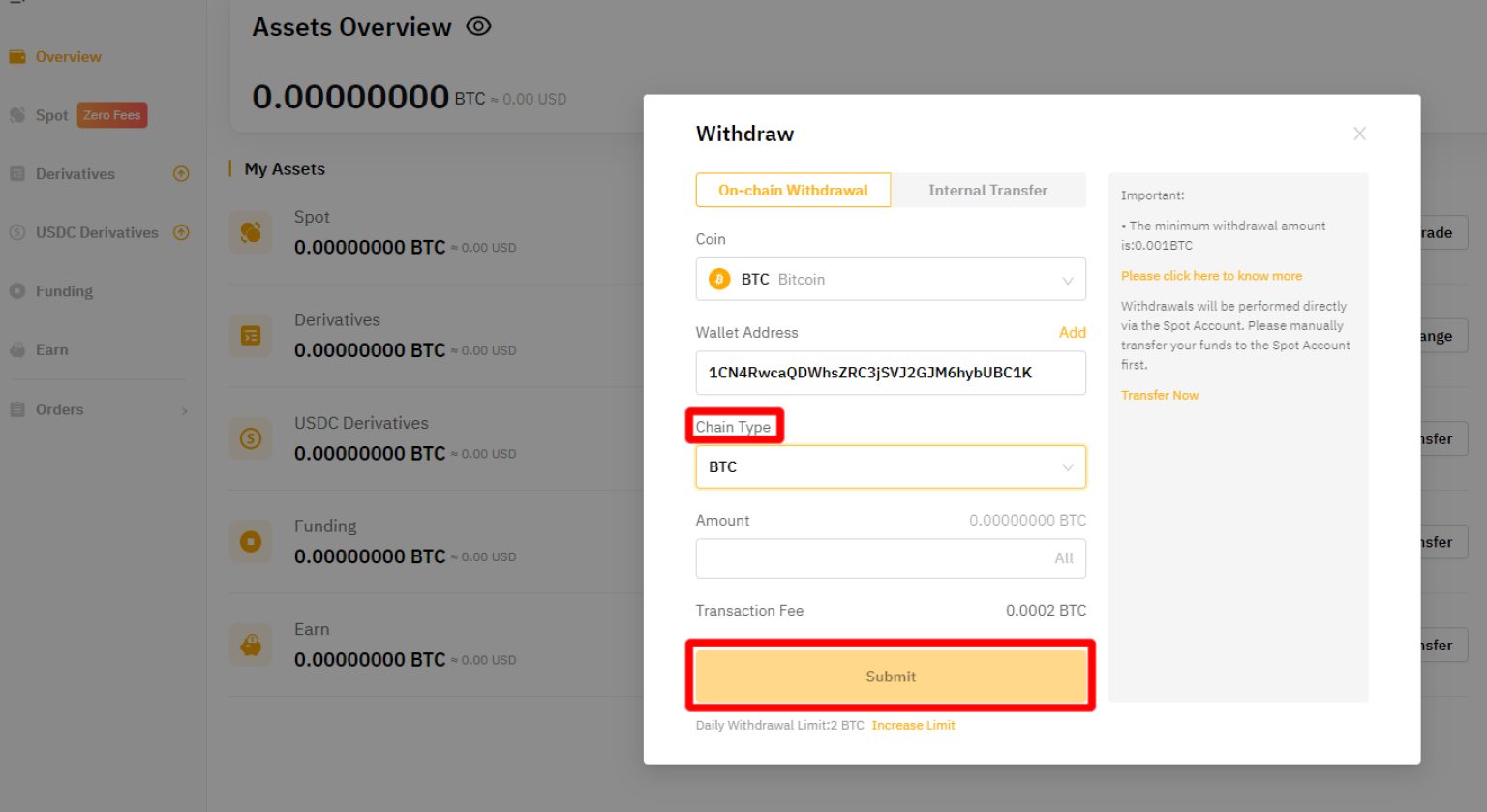Open the Overview section in the sidebar
The height and width of the screenshot is (812, 1487).
click(69, 56)
